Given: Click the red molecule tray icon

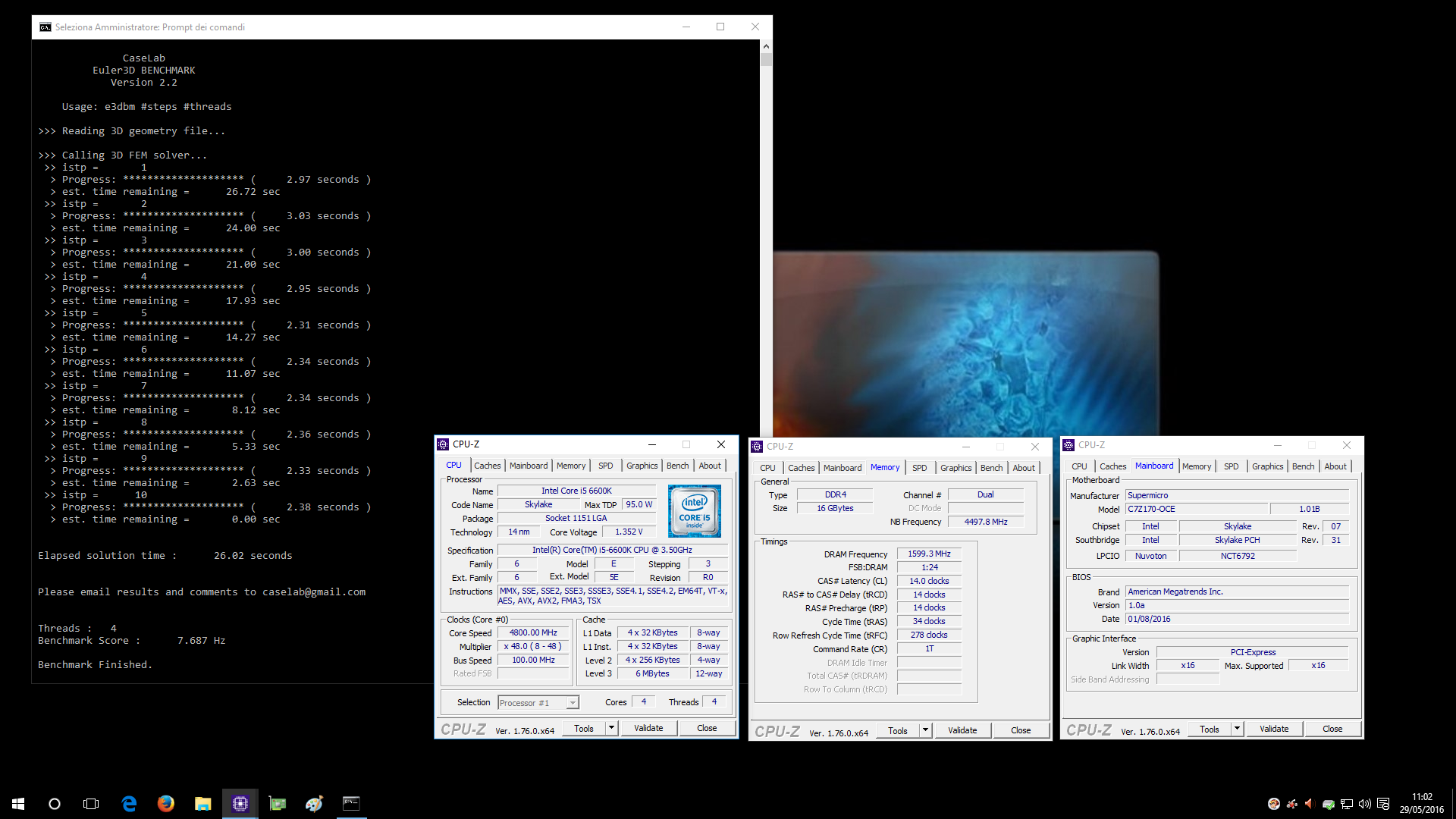Looking at the screenshot, I should pos(1292,804).
